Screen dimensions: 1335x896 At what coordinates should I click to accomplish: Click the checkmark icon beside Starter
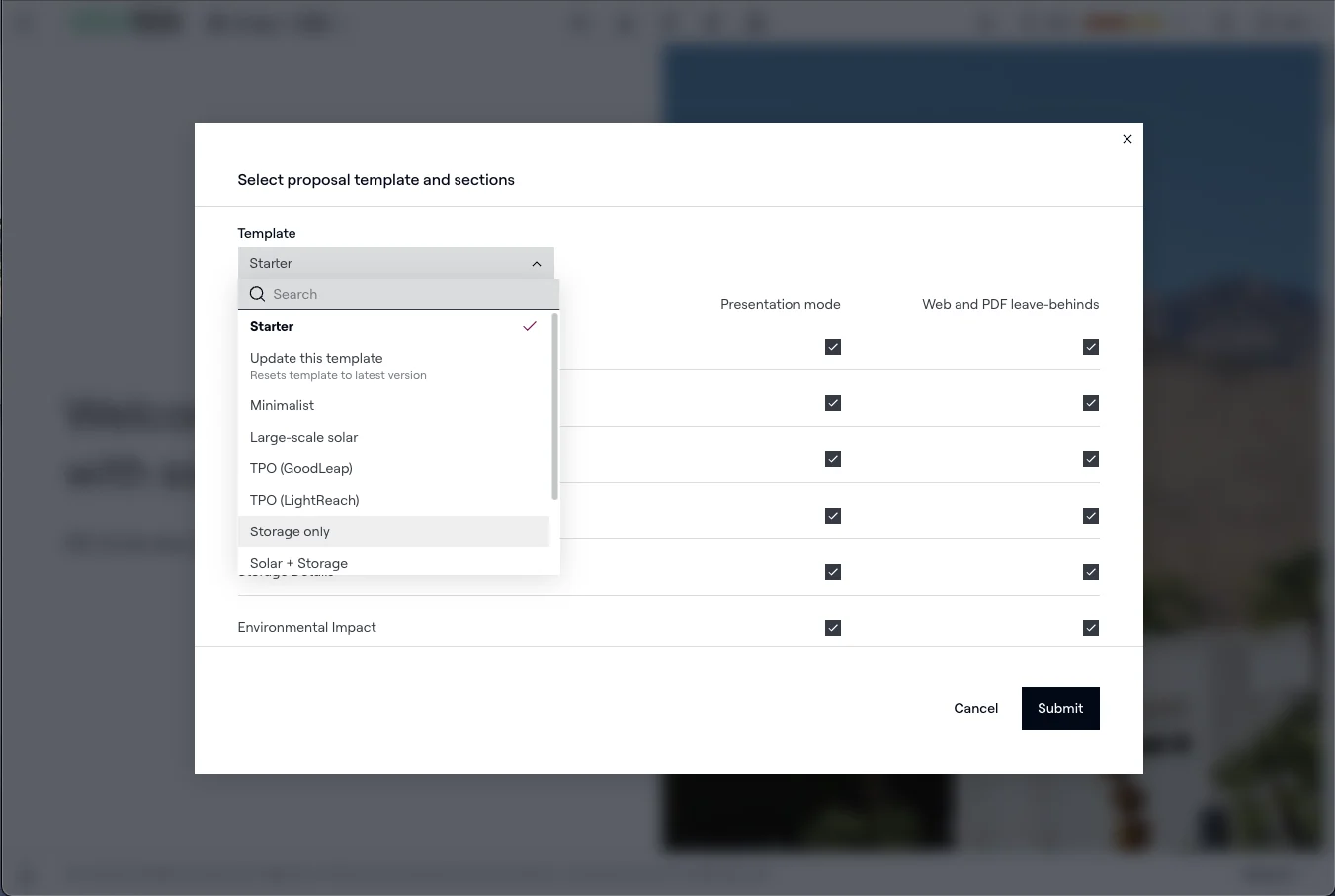click(x=530, y=326)
